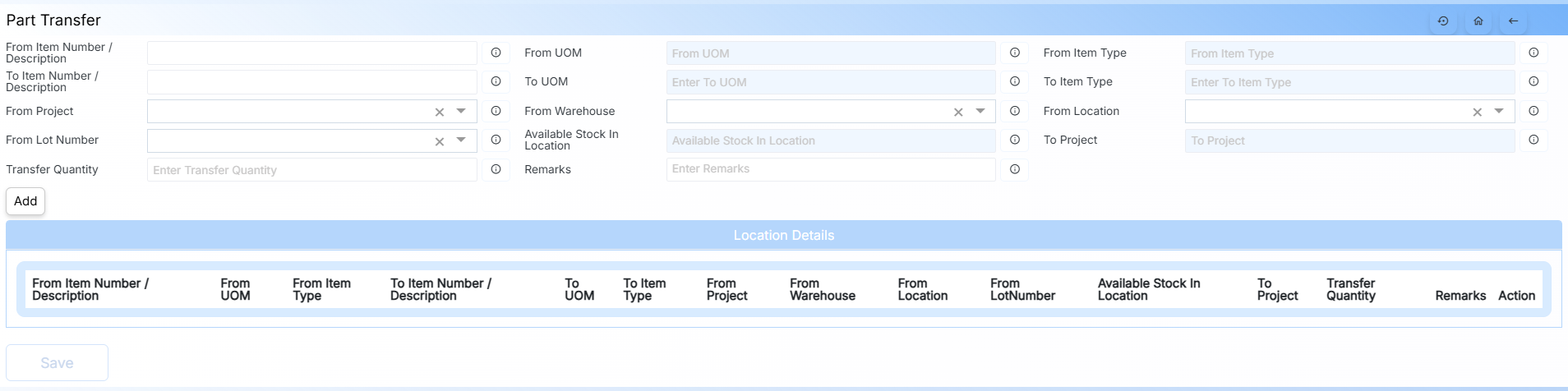The image size is (1568, 391).
Task: Click info icon next to From Item Type
Action: tap(1533, 53)
